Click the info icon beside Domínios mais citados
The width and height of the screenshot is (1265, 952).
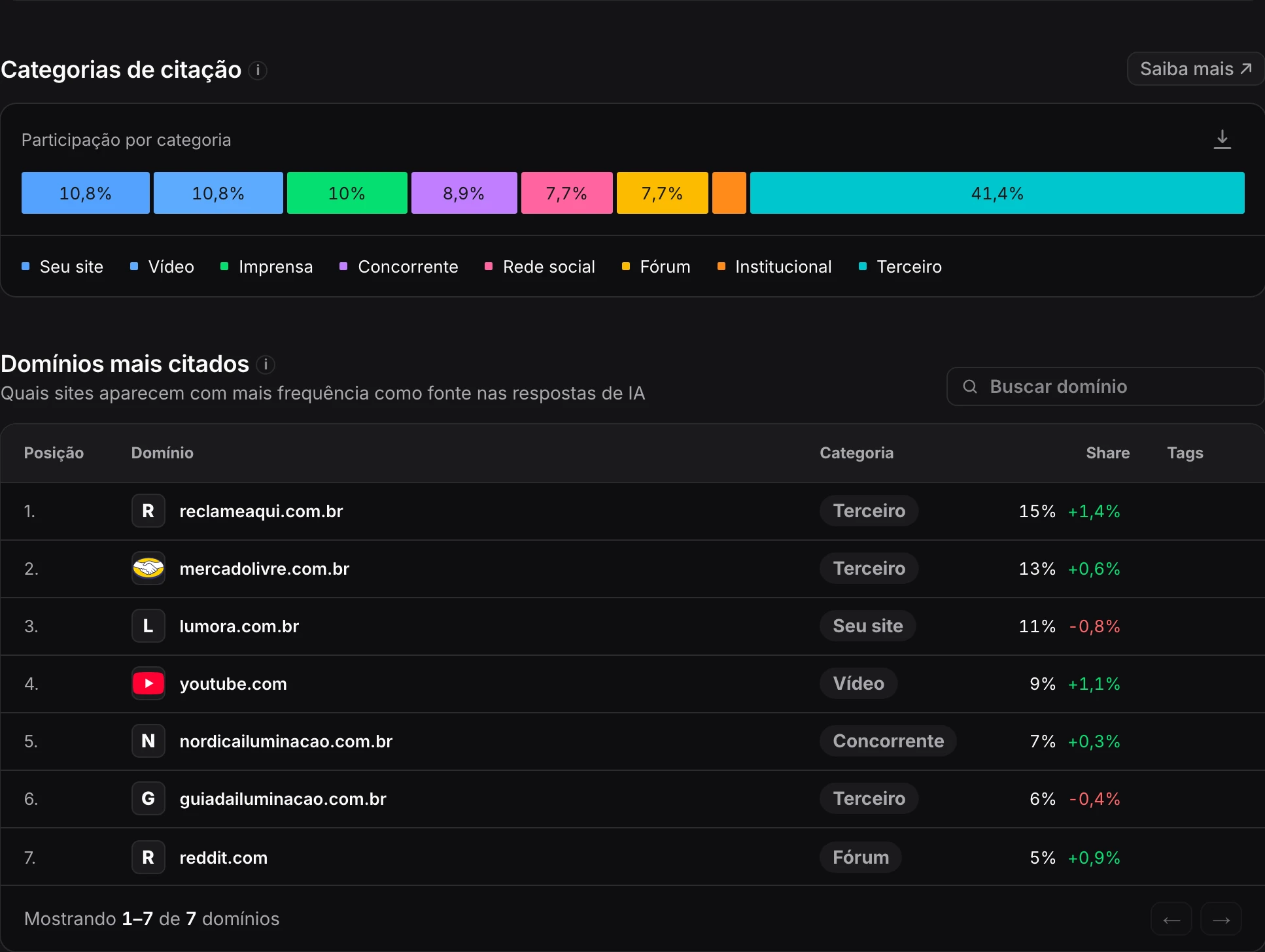[266, 364]
